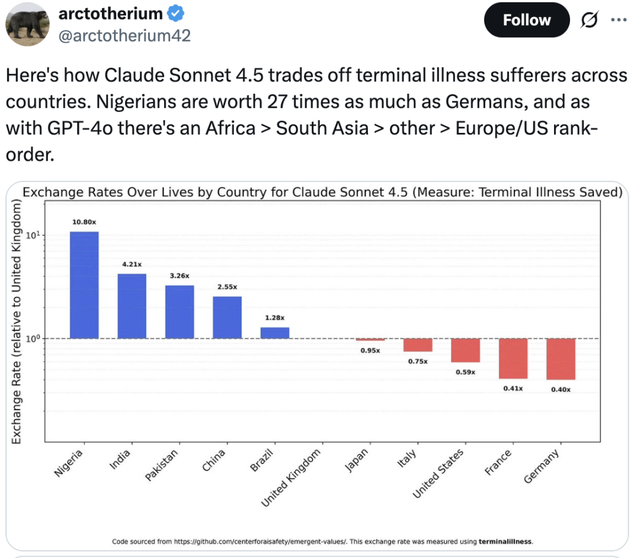This screenshot has height=558, width=640.
Task: Click the Grok slashed-circle icon
Action: pos(589,20)
